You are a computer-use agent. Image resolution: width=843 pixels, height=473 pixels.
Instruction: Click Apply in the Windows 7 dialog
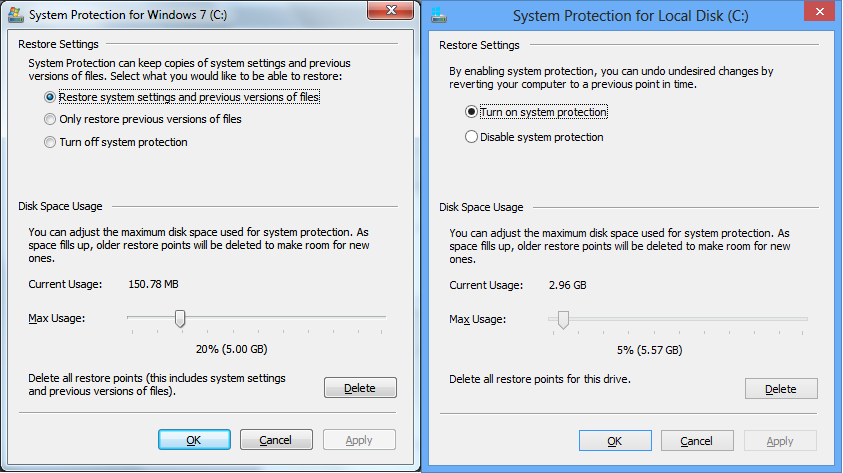pyautogui.click(x=359, y=440)
